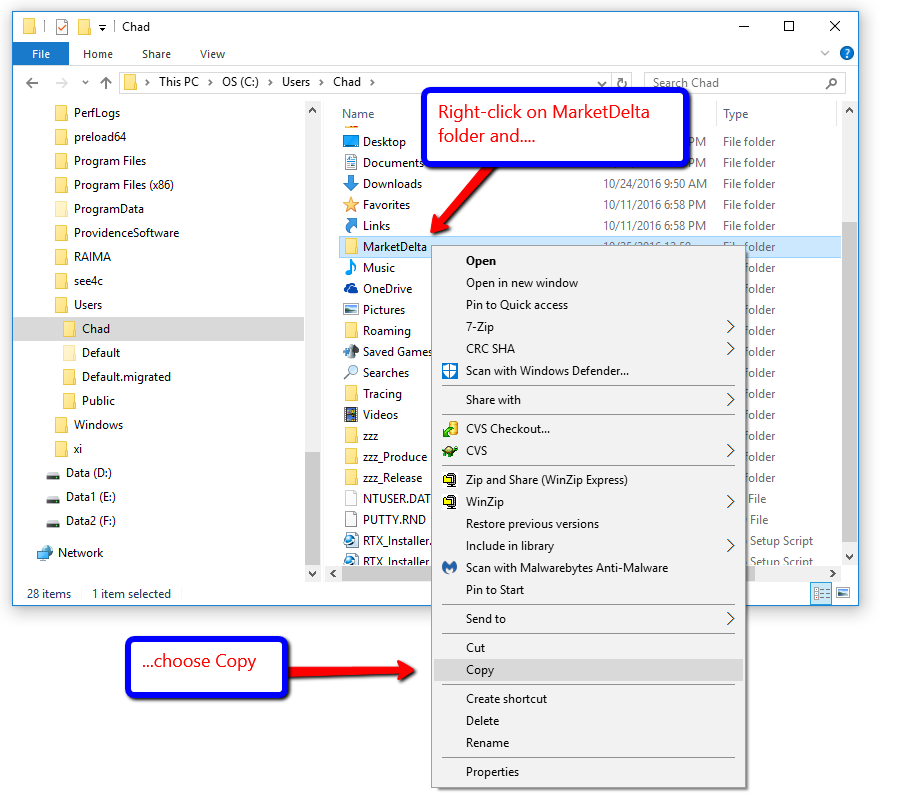Select the Saved Games icon
Viewport: 897px width, 804px height.
pos(351,351)
